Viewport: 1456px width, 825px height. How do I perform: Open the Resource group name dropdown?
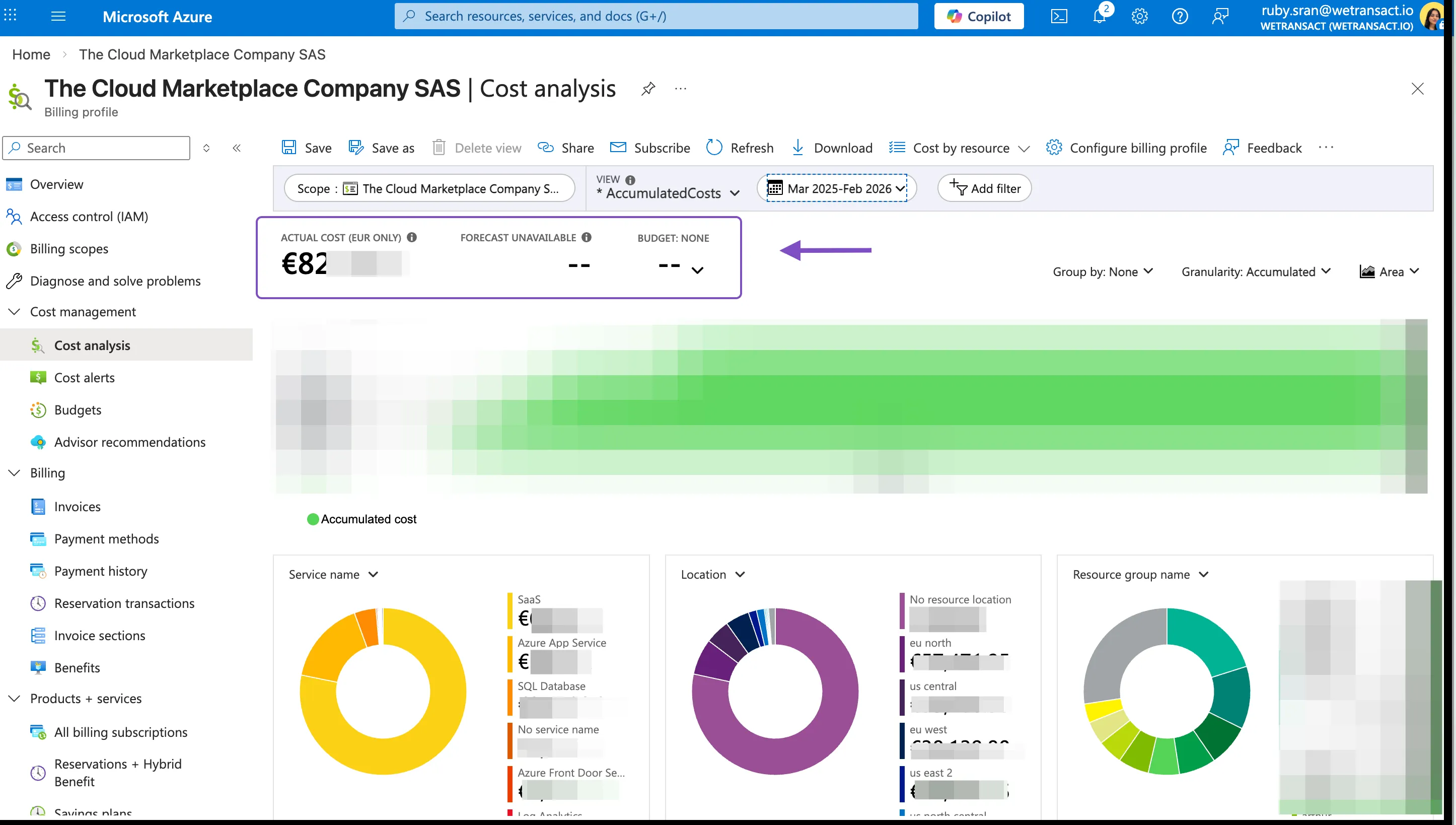(1140, 575)
